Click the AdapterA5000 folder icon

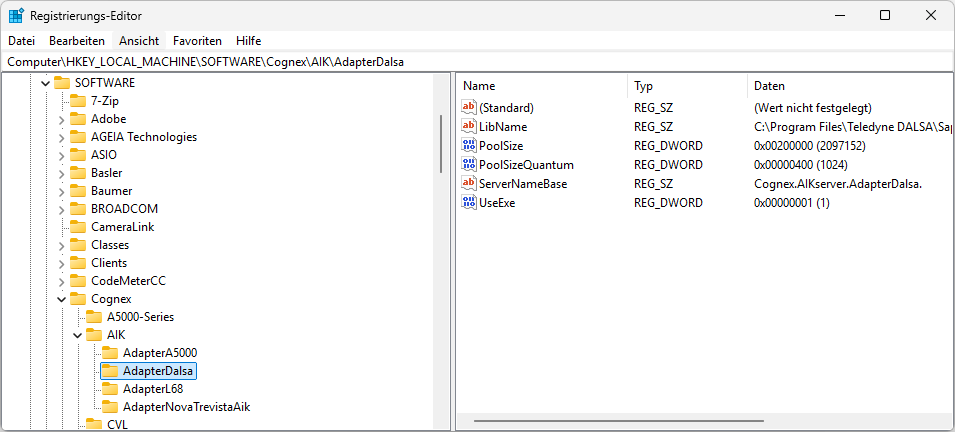click(x=110, y=353)
